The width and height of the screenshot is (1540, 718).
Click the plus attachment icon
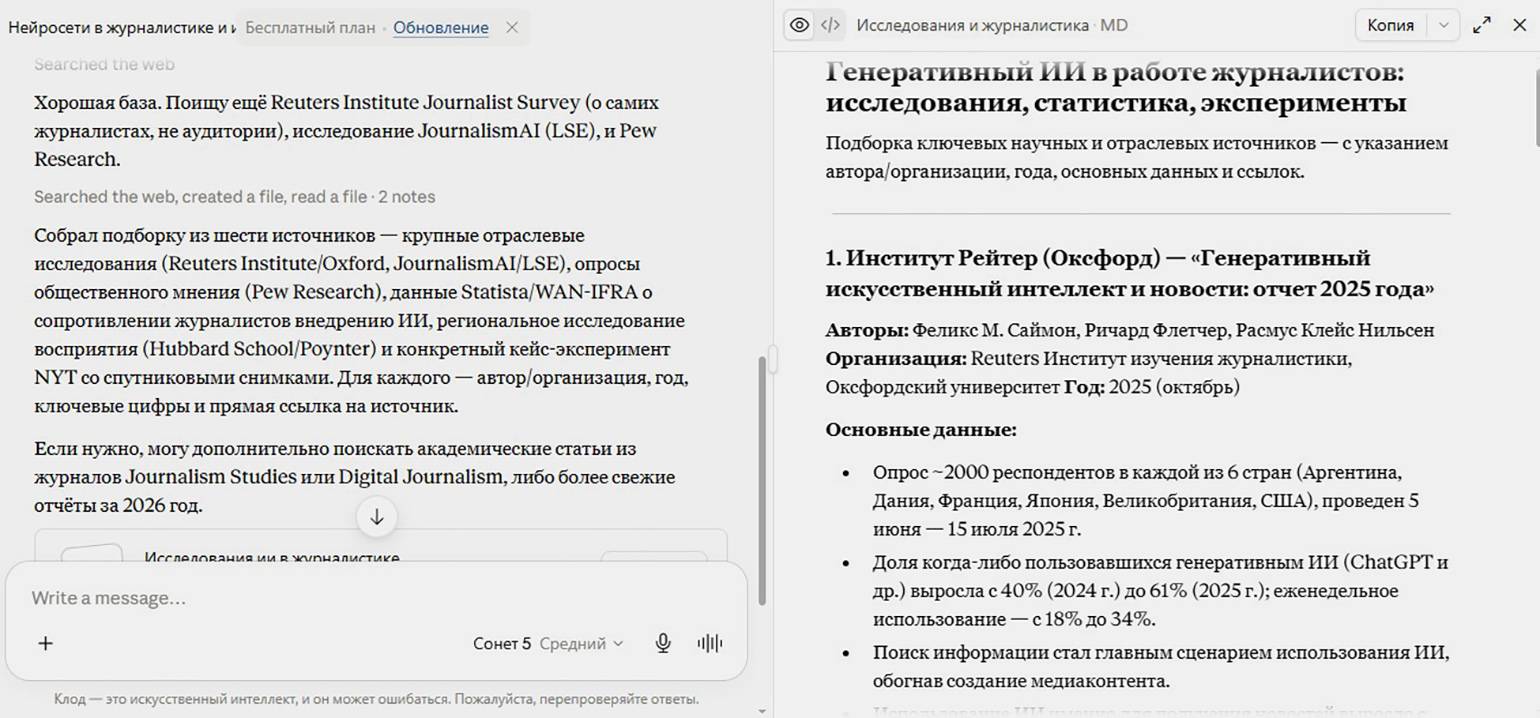pos(45,643)
